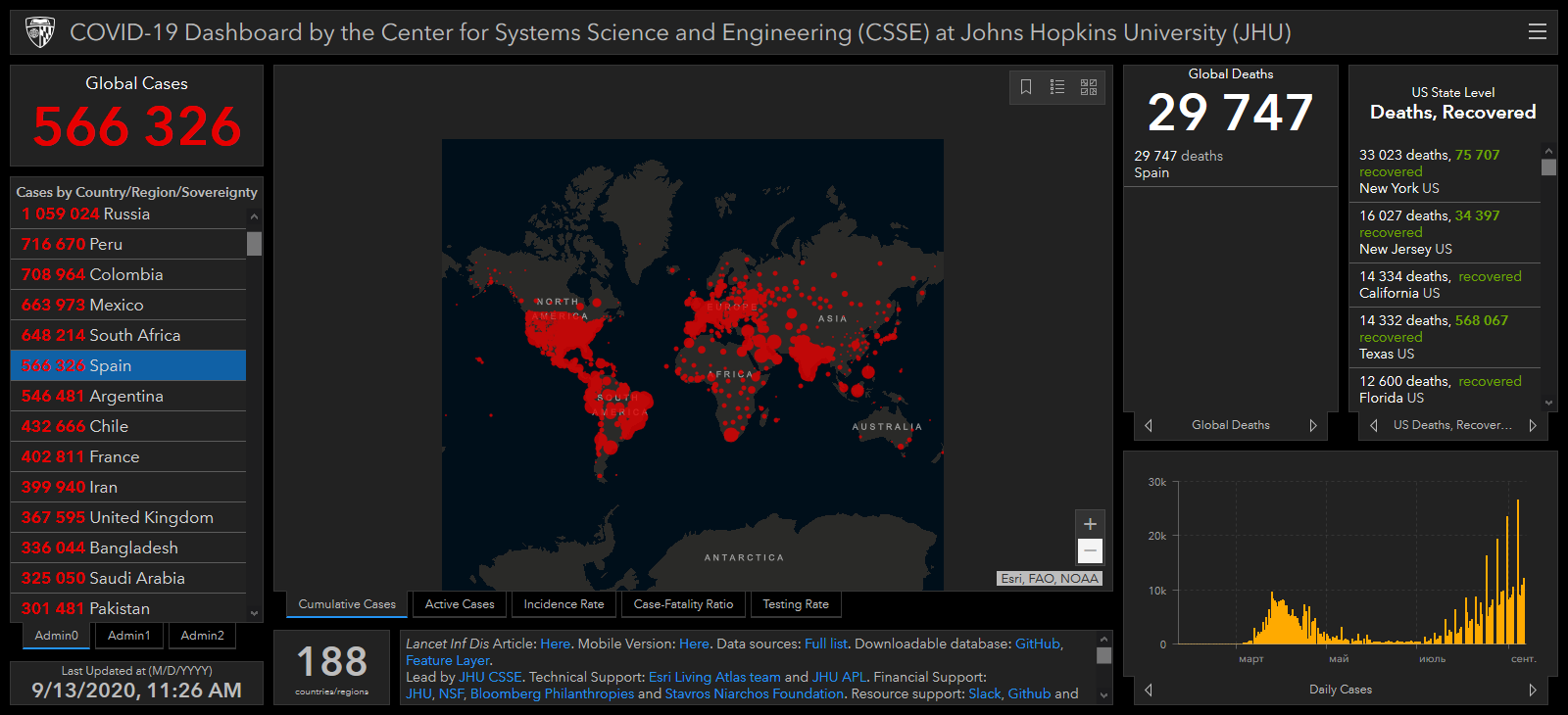Select the Admin1 tab

click(x=129, y=636)
